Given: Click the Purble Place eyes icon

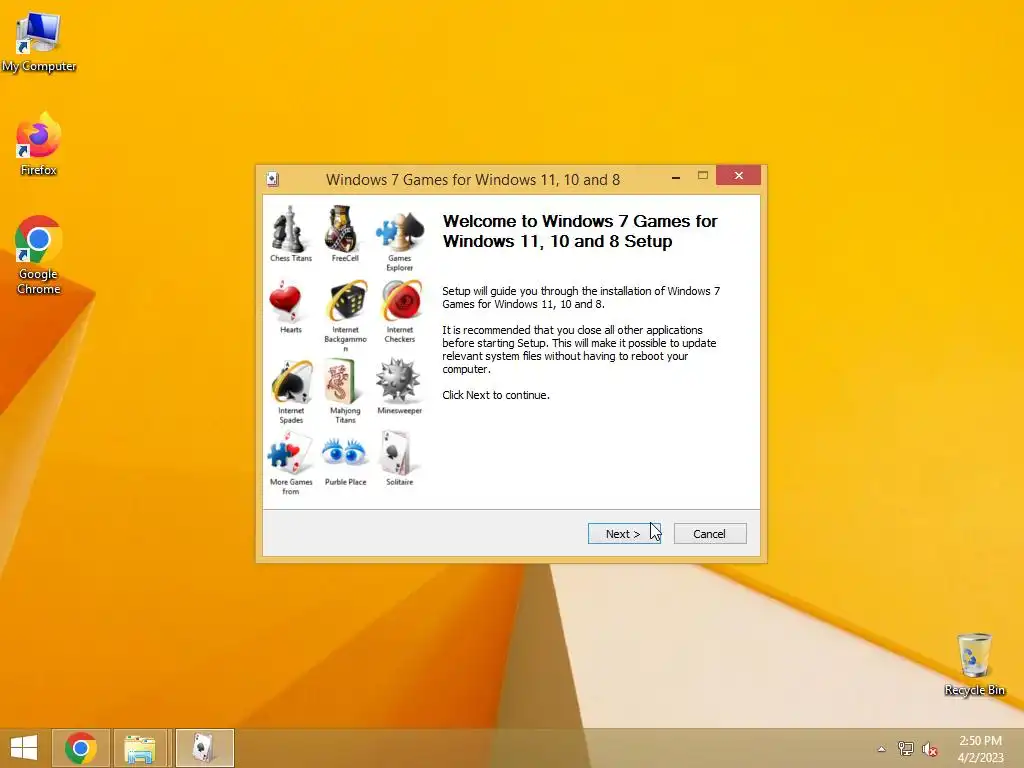Looking at the screenshot, I should [344, 452].
